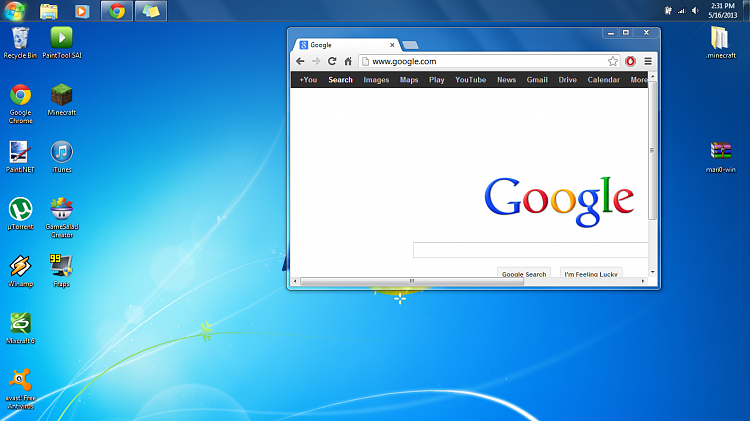Click the Google search text box
Screen dimensions: 750x421
tap(530, 250)
